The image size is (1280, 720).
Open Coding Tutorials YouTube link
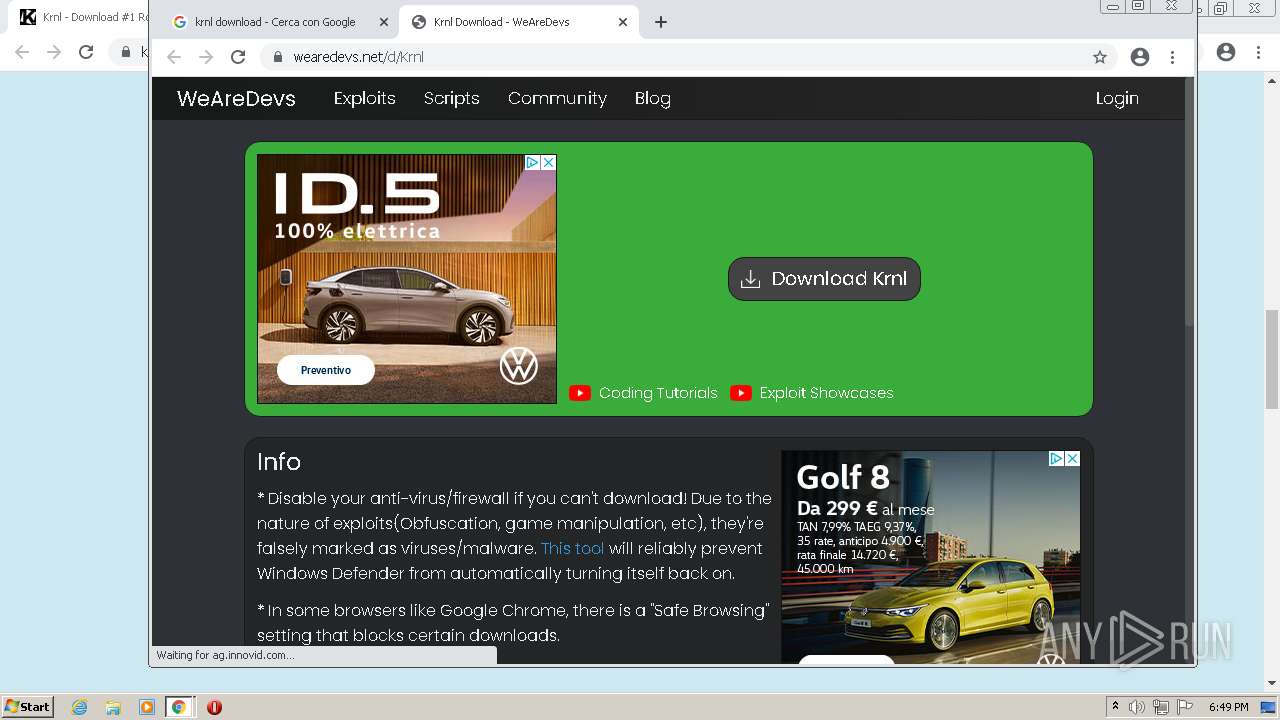click(658, 393)
